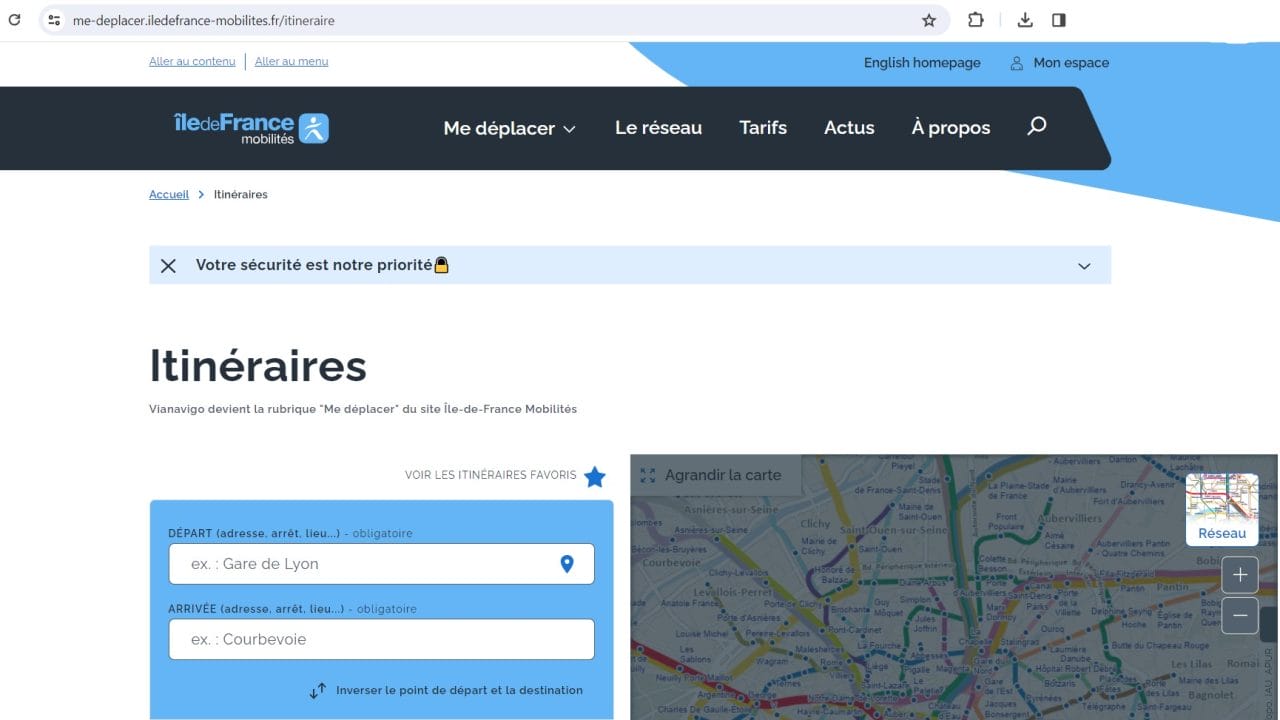Click the search magnifier icon in header

click(x=1037, y=126)
